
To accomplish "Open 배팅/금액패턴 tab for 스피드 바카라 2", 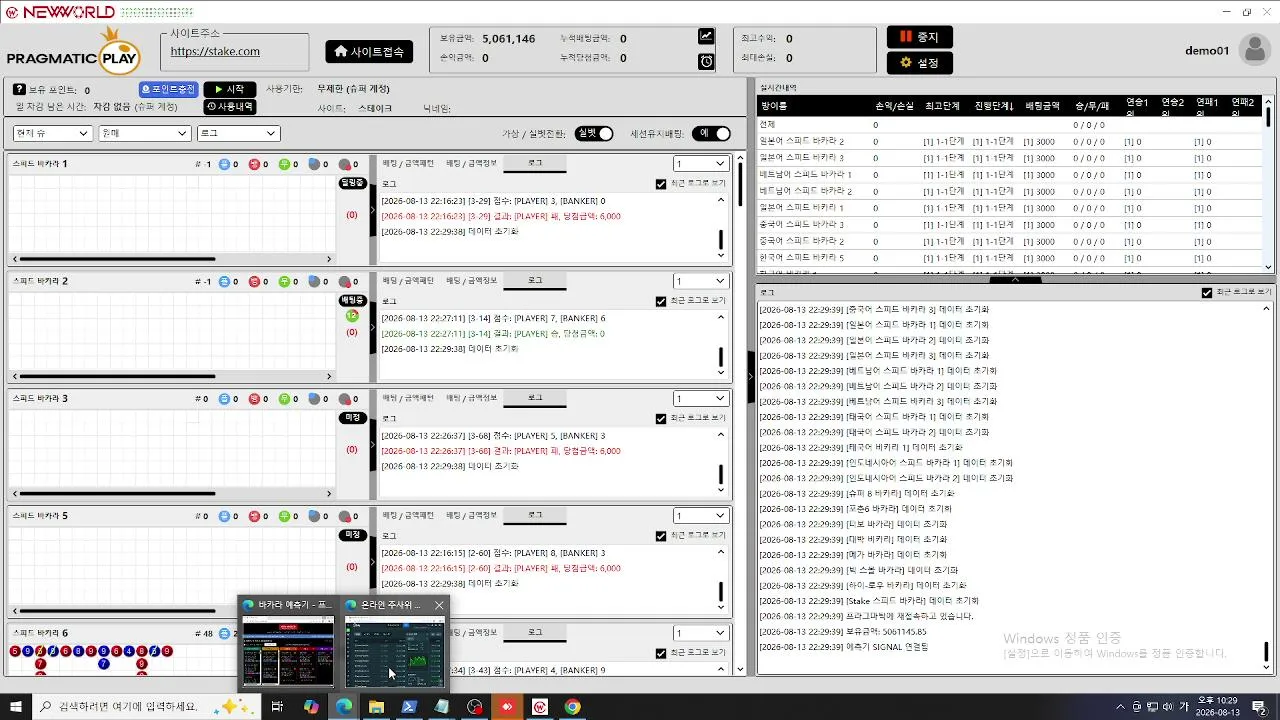I will click(x=408, y=281).
